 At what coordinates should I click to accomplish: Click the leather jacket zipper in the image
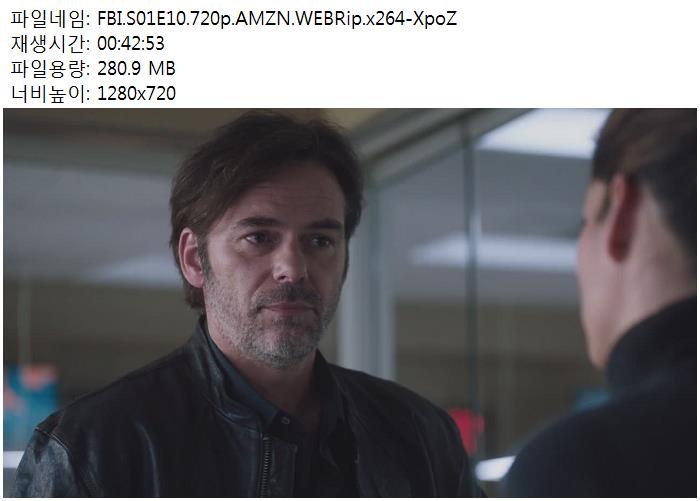(267, 464)
